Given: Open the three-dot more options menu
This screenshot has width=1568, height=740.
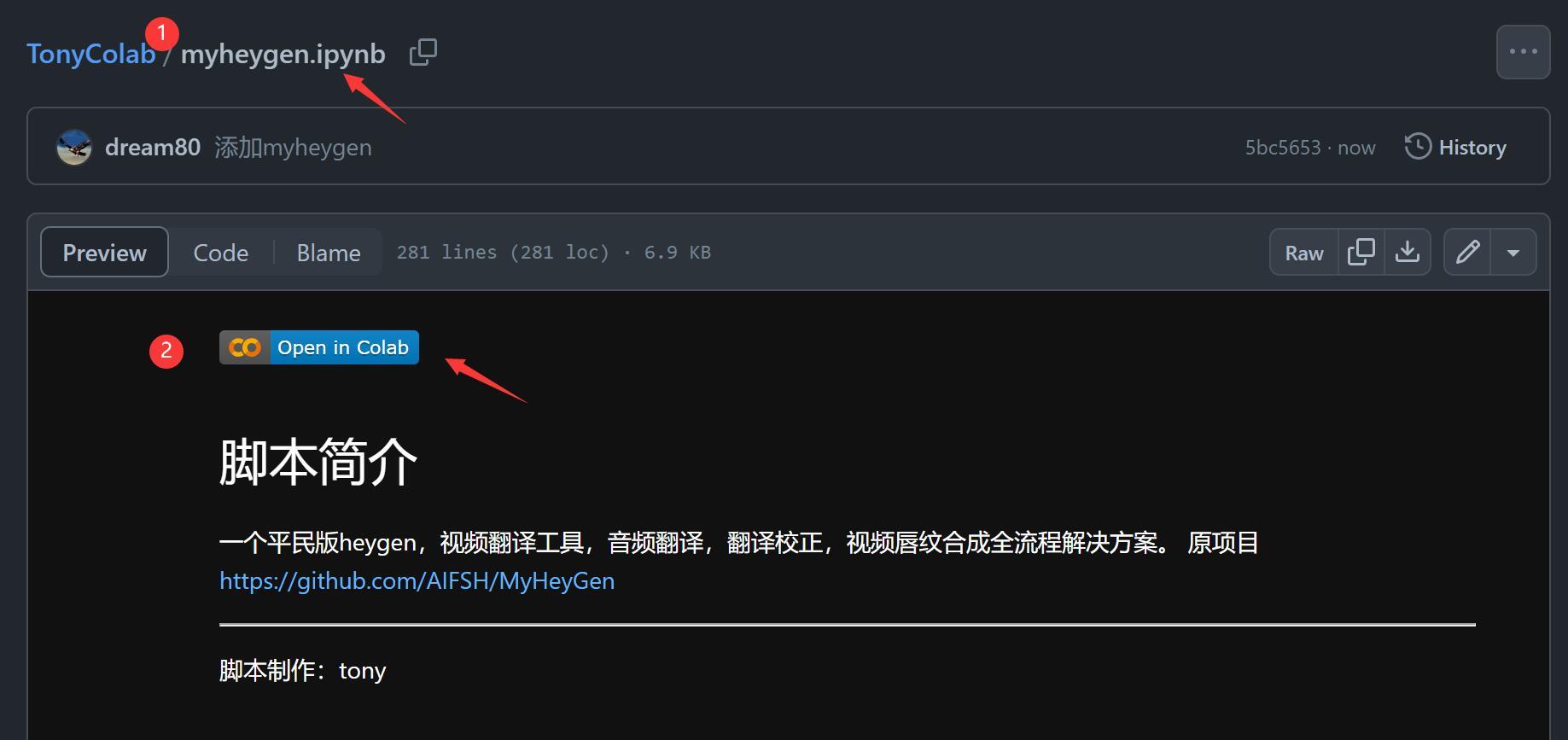Looking at the screenshot, I should click(x=1523, y=52).
